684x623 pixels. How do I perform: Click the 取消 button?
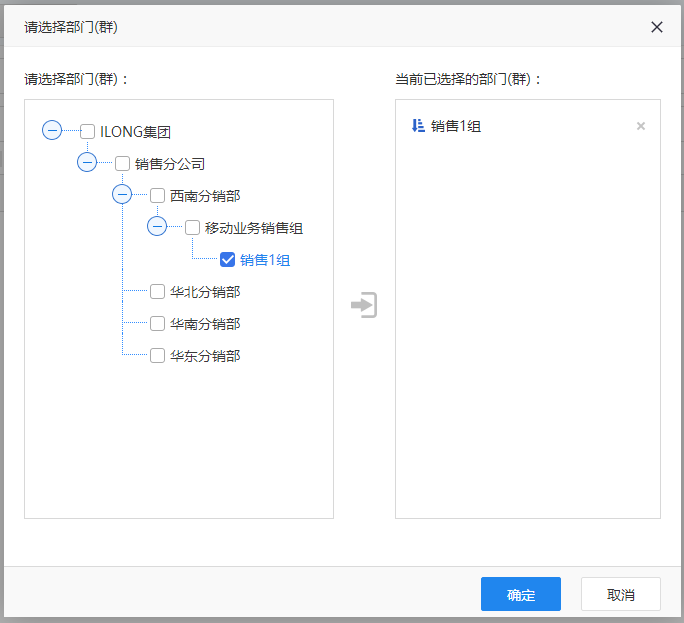(620, 594)
